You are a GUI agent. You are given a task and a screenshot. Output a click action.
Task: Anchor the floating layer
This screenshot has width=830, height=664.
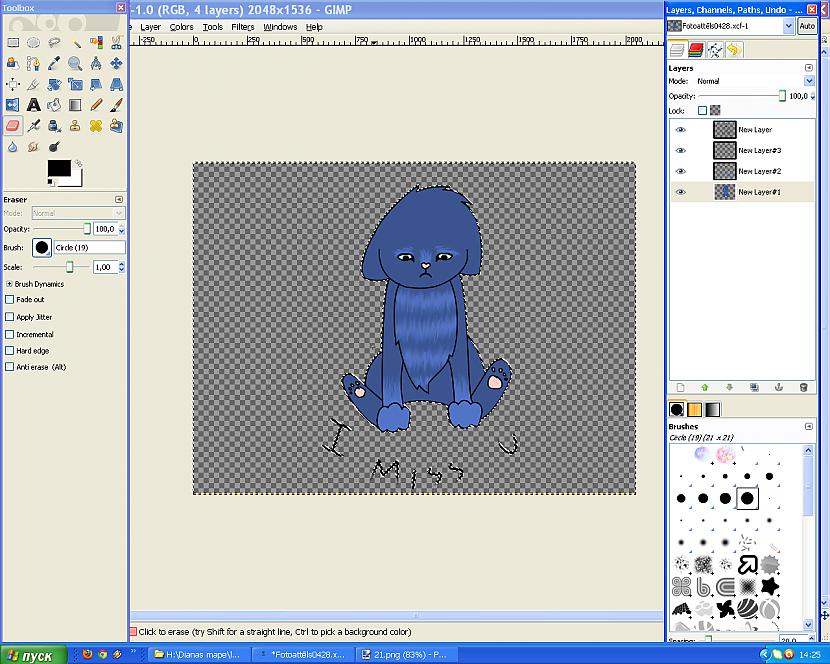[x=779, y=388]
